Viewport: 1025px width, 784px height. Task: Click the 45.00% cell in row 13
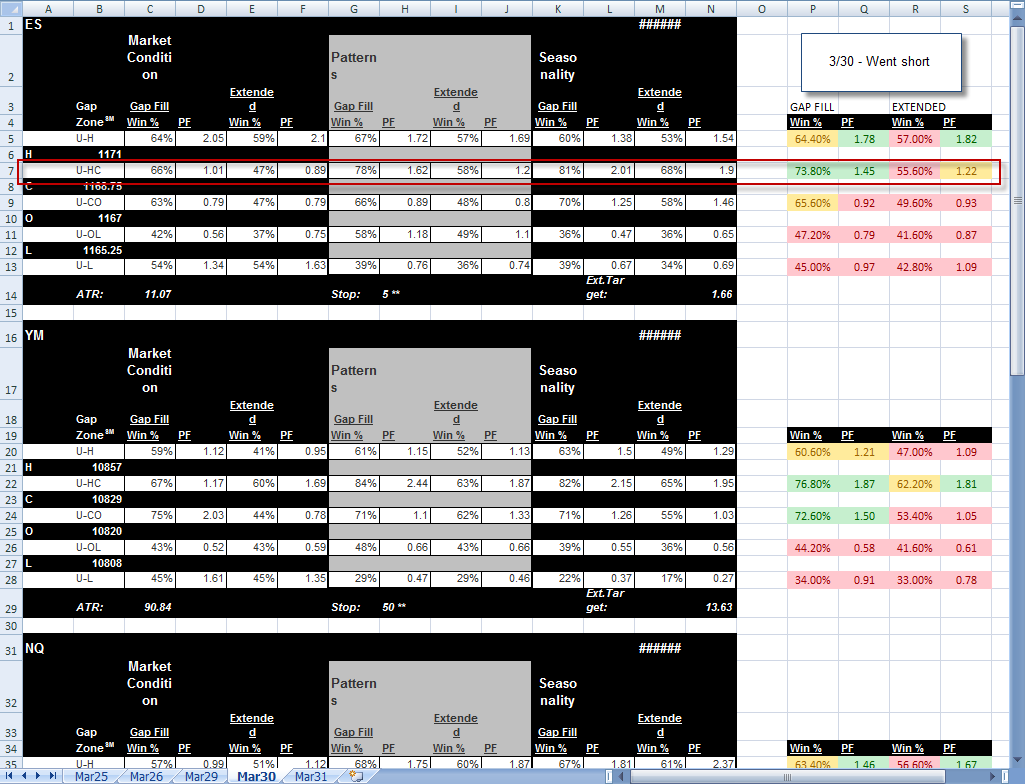(813, 267)
